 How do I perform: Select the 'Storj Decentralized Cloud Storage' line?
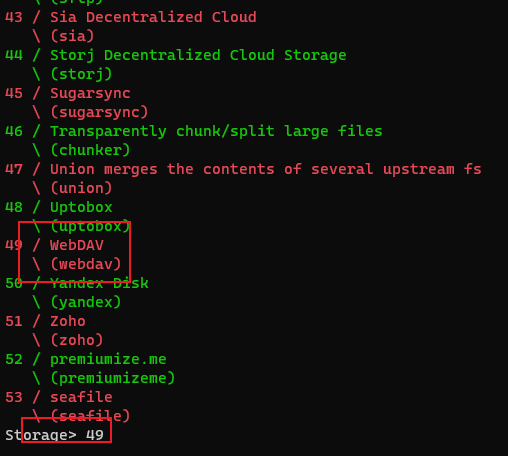click(176, 55)
